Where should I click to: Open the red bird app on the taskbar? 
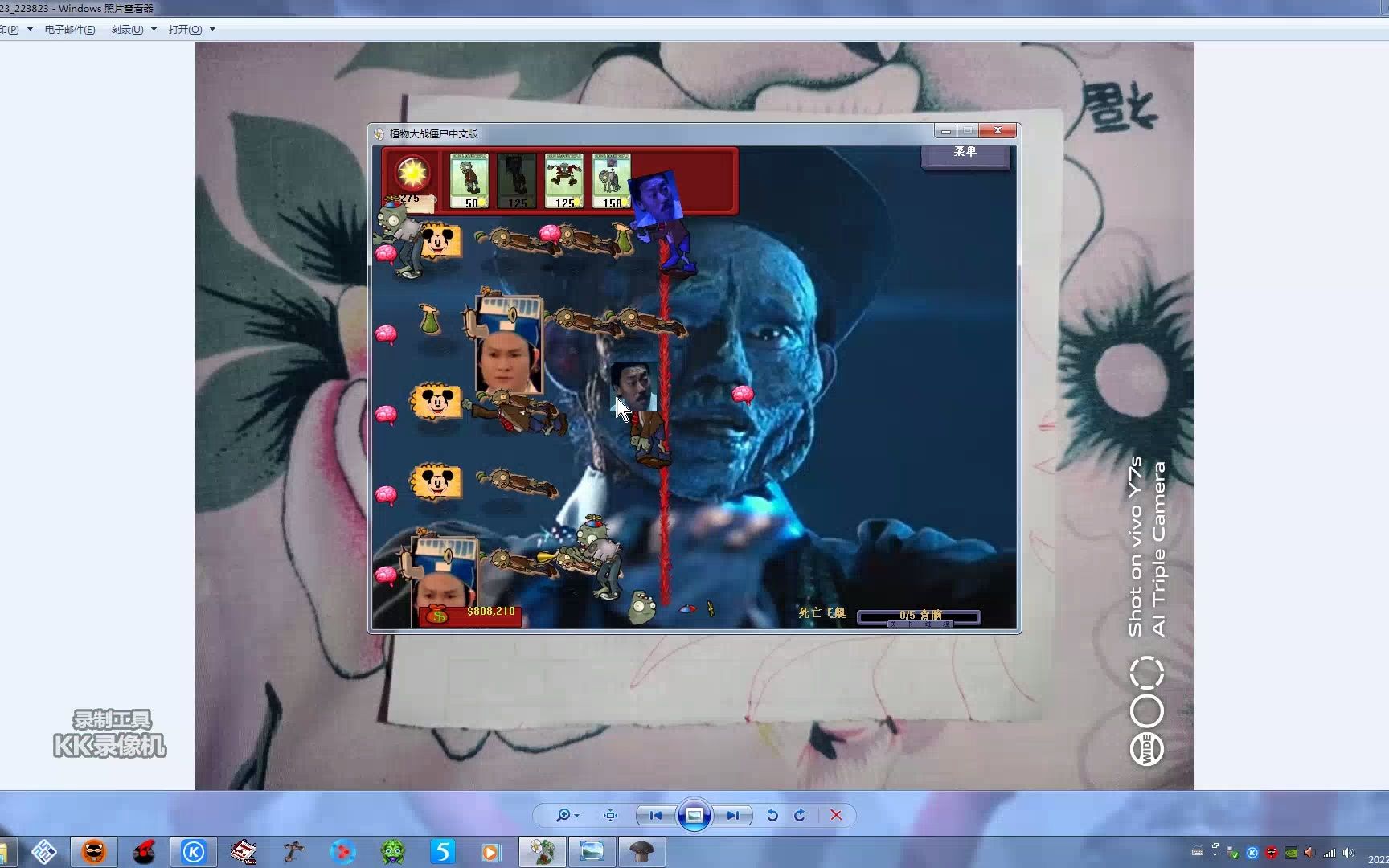pos(144,852)
